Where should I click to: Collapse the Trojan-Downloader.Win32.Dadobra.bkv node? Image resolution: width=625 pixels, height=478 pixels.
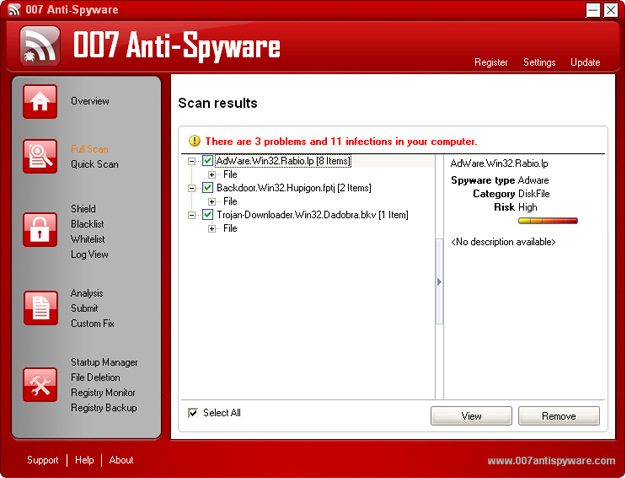pos(192,215)
